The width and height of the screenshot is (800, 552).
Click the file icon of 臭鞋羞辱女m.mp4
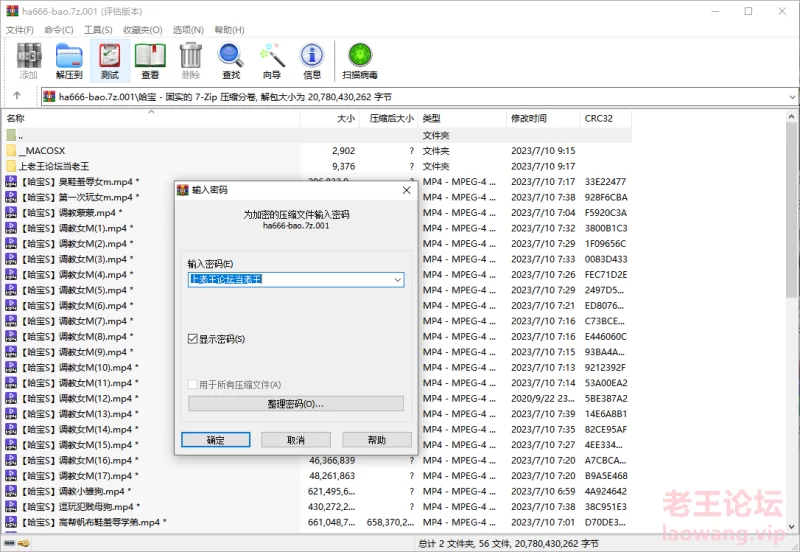tap(11, 182)
